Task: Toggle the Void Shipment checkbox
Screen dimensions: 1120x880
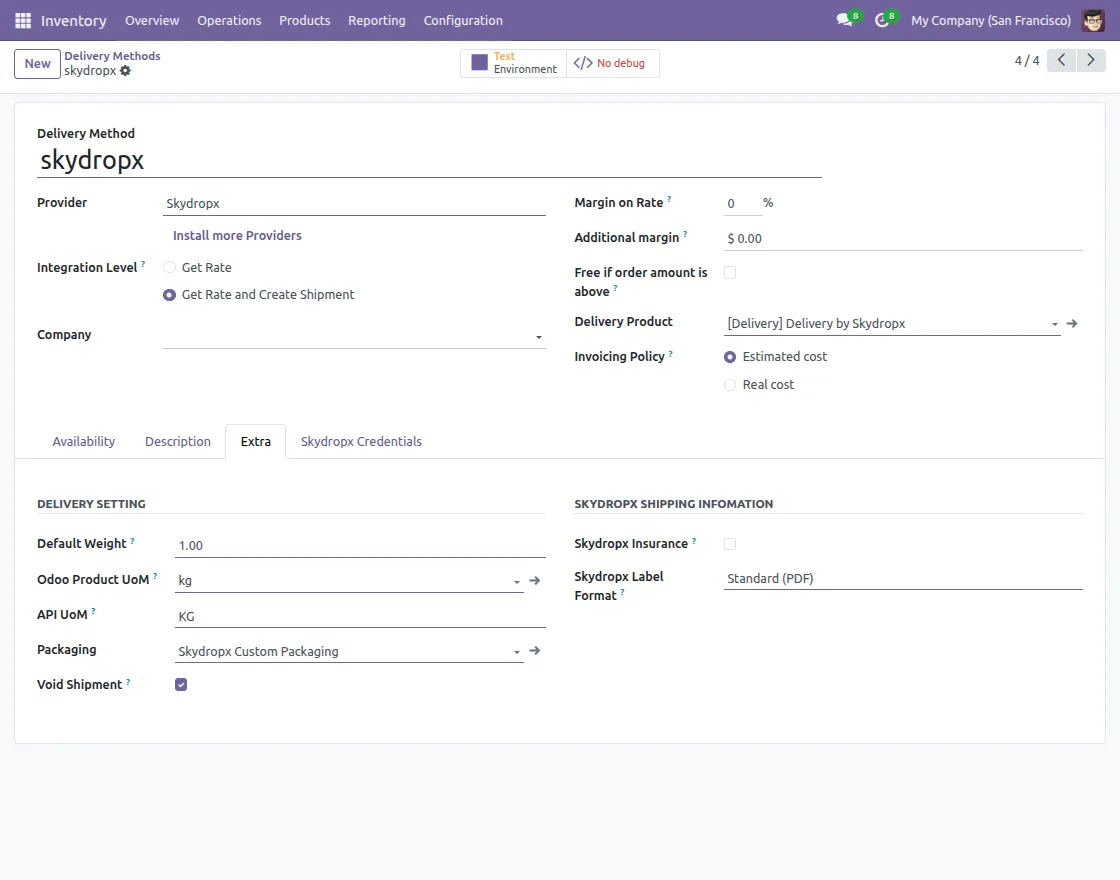Action: click(x=181, y=685)
